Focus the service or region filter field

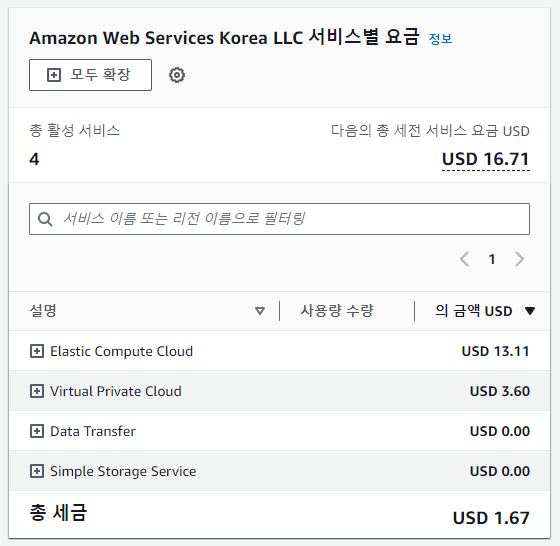279,219
